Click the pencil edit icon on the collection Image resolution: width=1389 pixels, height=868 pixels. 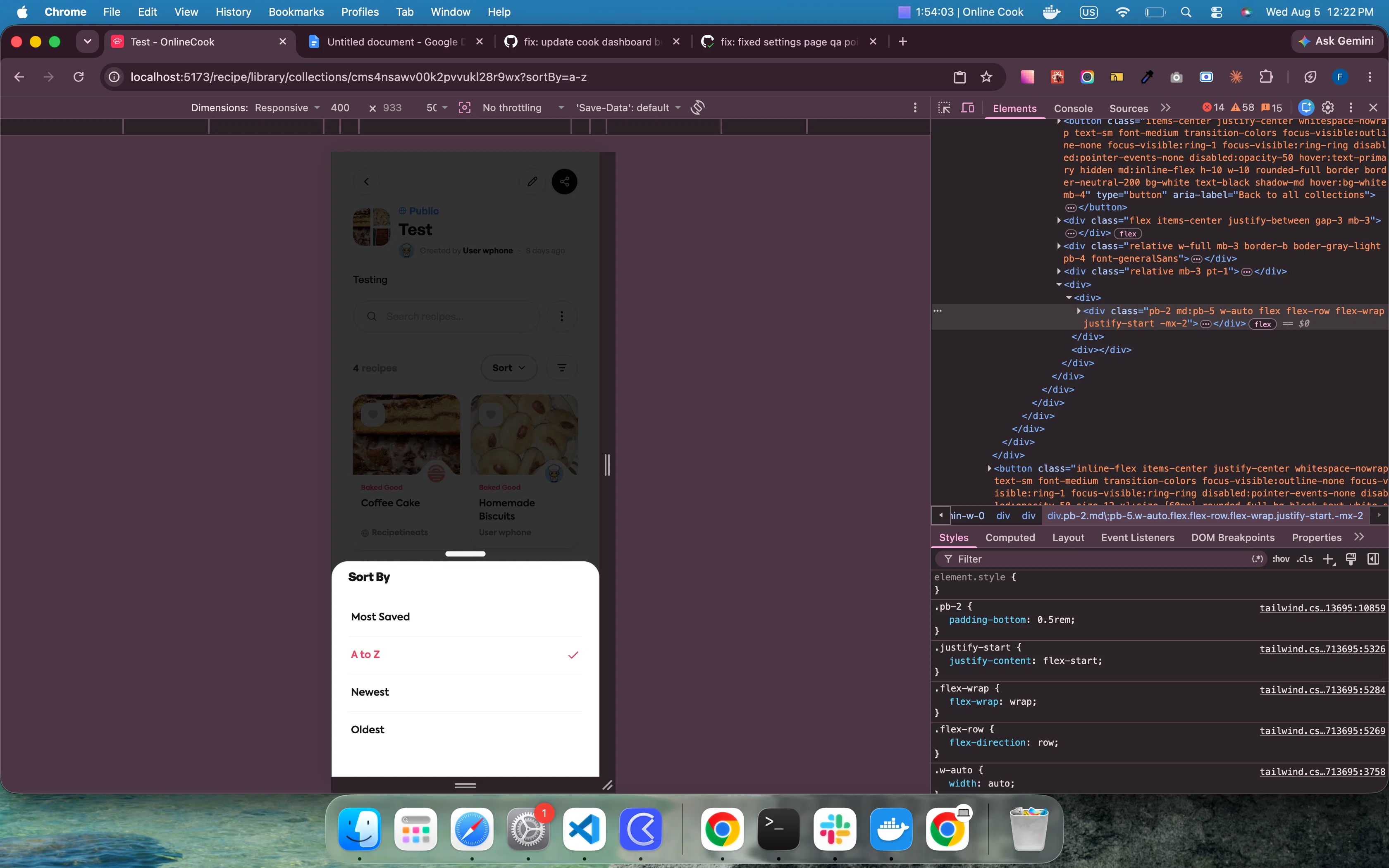[x=532, y=182]
